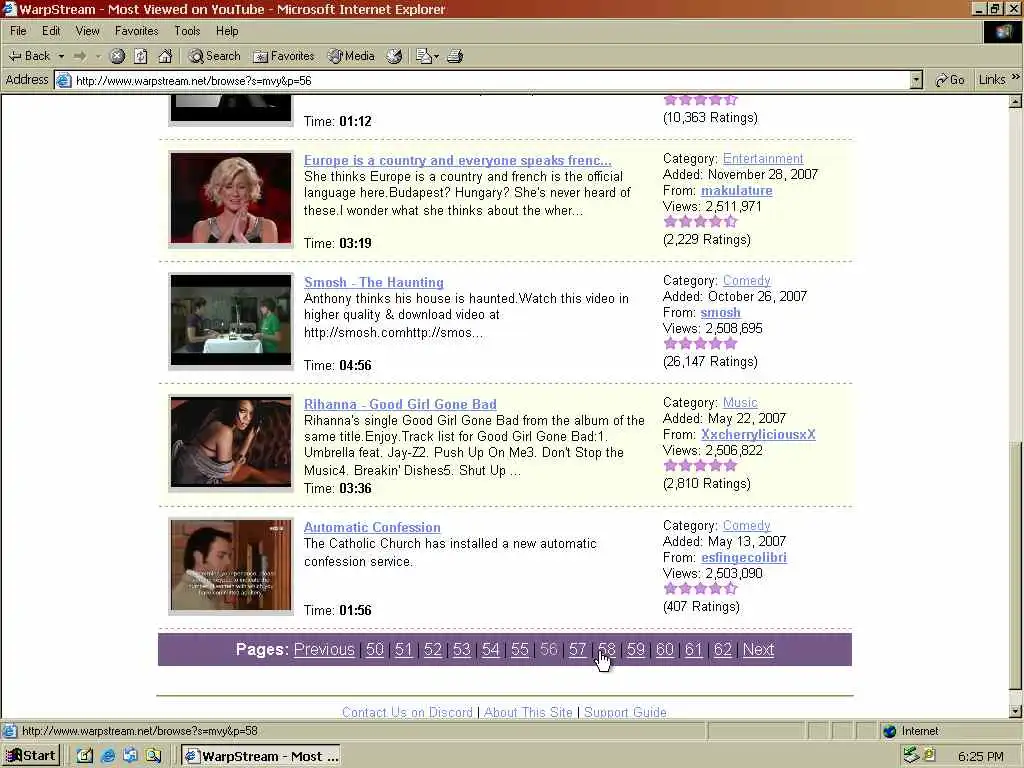Open Automatic Confession video link
1024x768 pixels.
[x=372, y=527]
